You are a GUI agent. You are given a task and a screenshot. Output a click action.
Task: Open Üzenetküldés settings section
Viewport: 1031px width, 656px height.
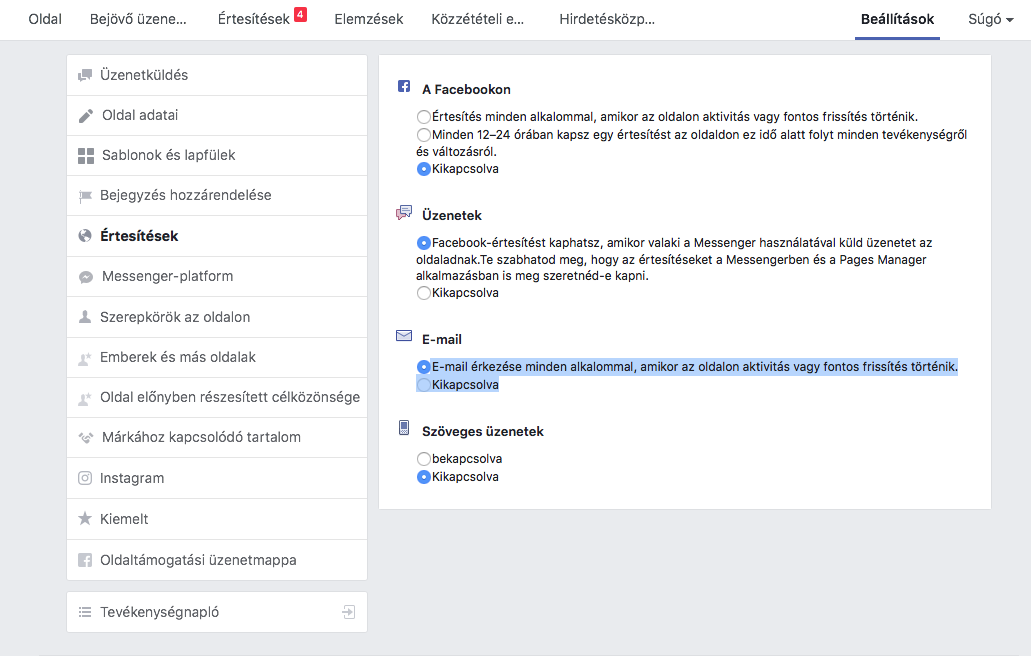(217, 76)
